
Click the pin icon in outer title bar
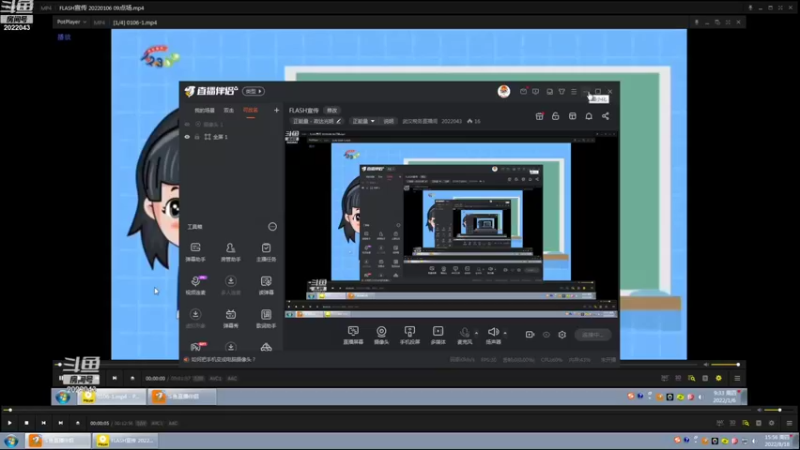point(750,8)
